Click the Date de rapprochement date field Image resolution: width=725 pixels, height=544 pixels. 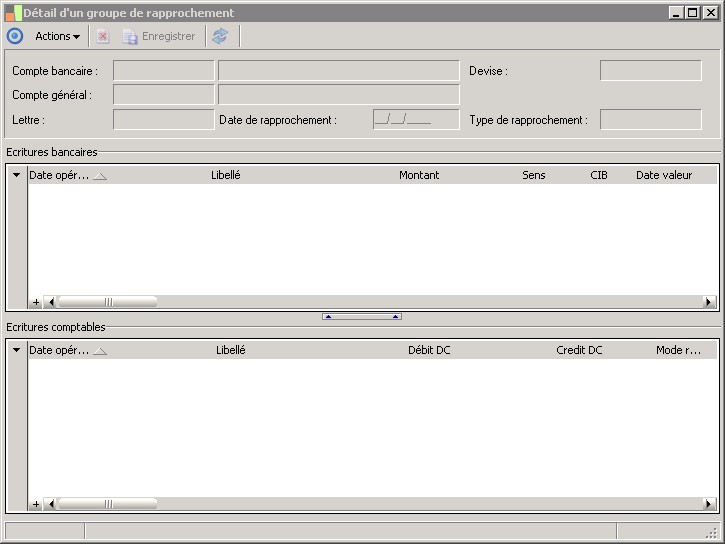tap(416, 119)
